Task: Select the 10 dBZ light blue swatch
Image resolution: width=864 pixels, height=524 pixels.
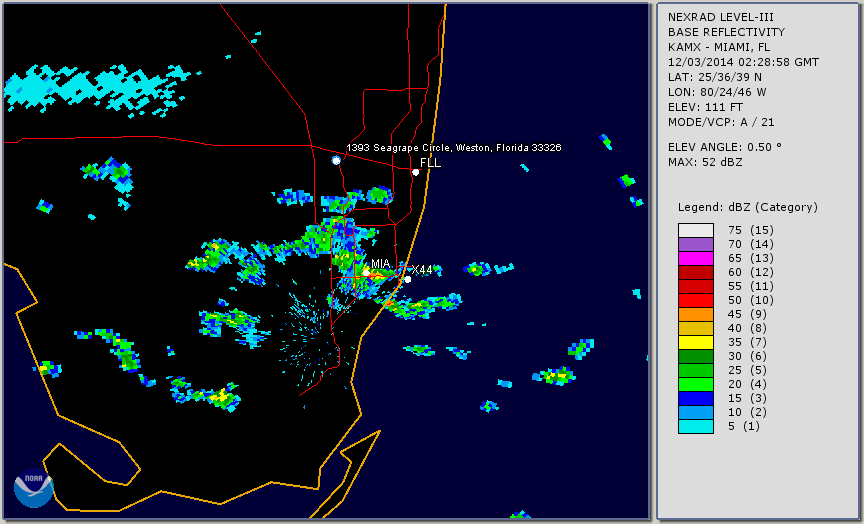Action: 696,412
